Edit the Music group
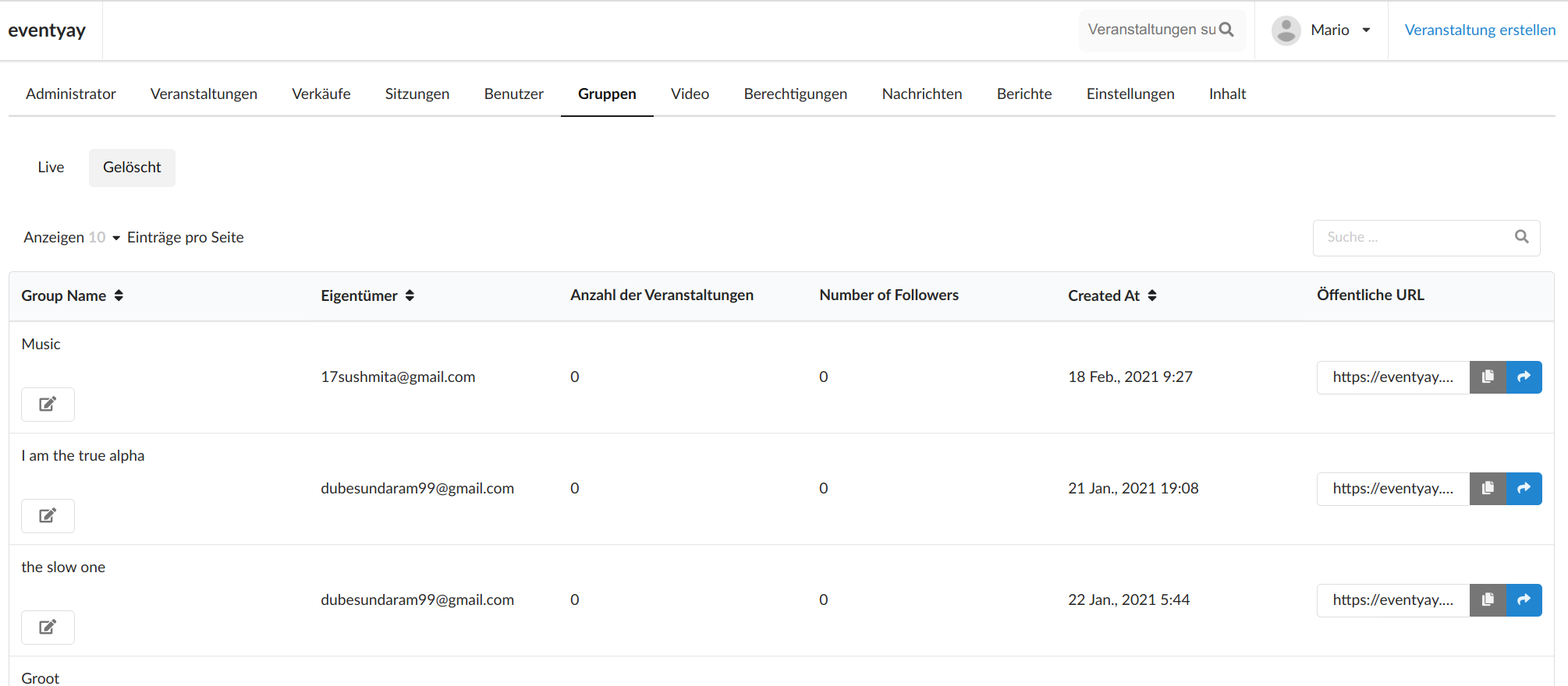The height and width of the screenshot is (686, 1568). coord(48,405)
